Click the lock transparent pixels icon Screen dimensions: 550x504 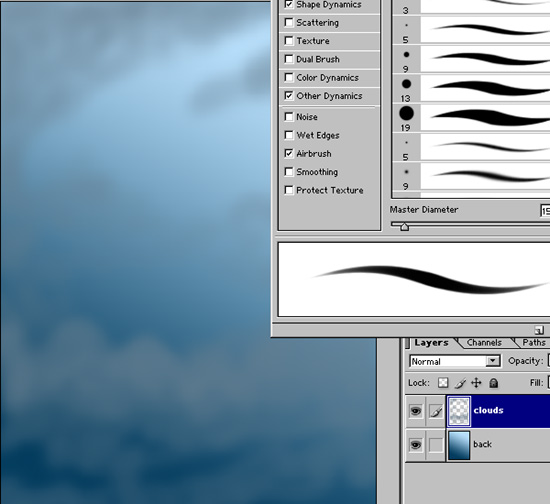pos(443,383)
